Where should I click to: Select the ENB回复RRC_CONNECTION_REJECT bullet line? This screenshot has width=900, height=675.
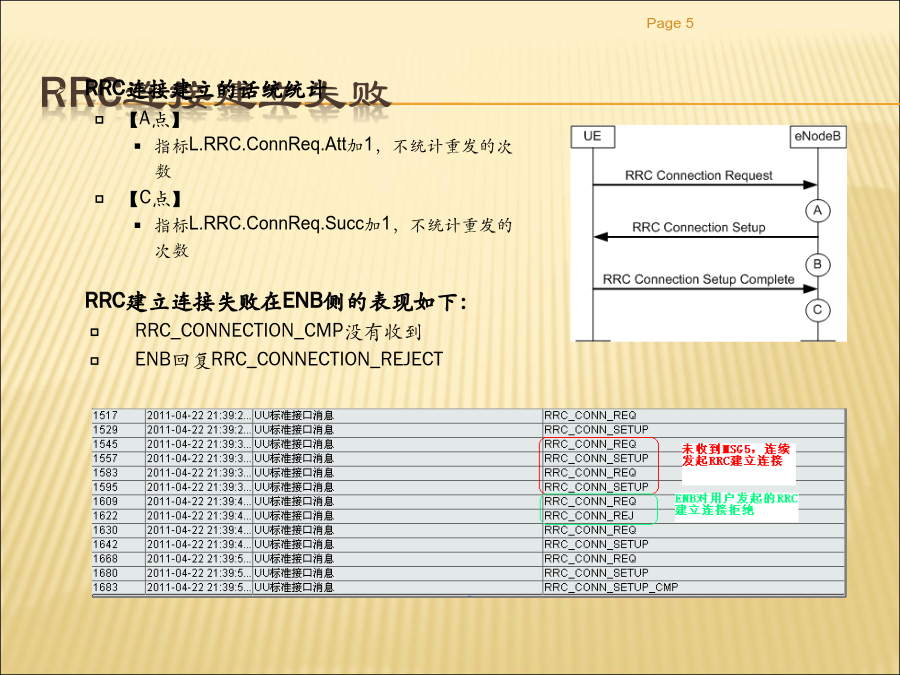288,359
